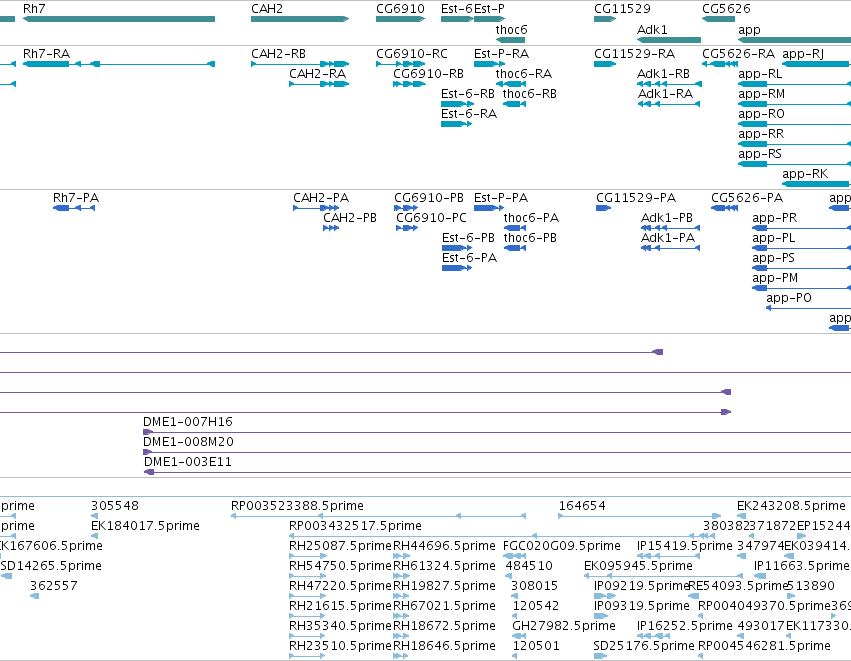Click the 164654 feature label

tap(582, 506)
